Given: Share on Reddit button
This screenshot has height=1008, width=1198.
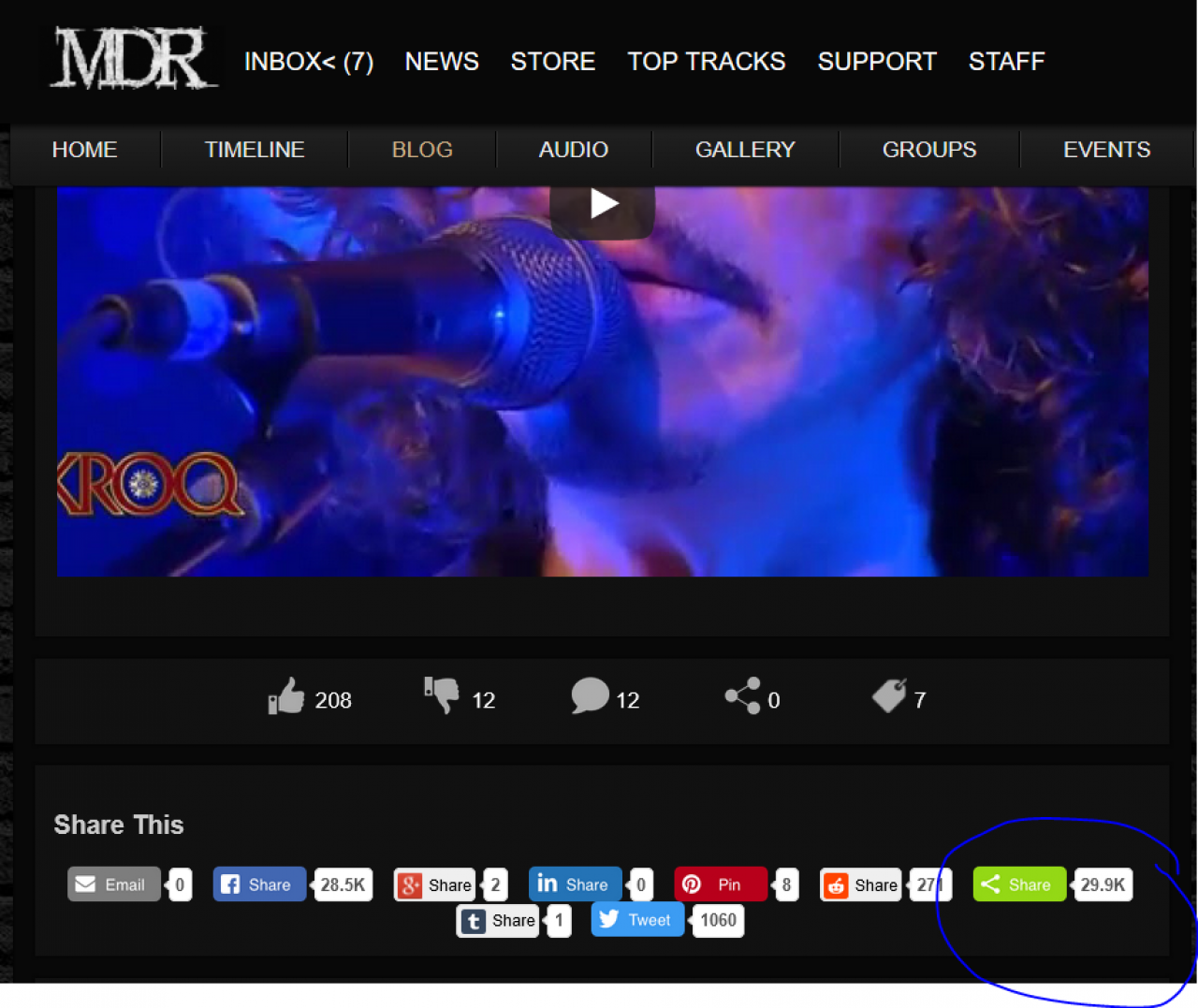Looking at the screenshot, I should (x=861, y=884).
